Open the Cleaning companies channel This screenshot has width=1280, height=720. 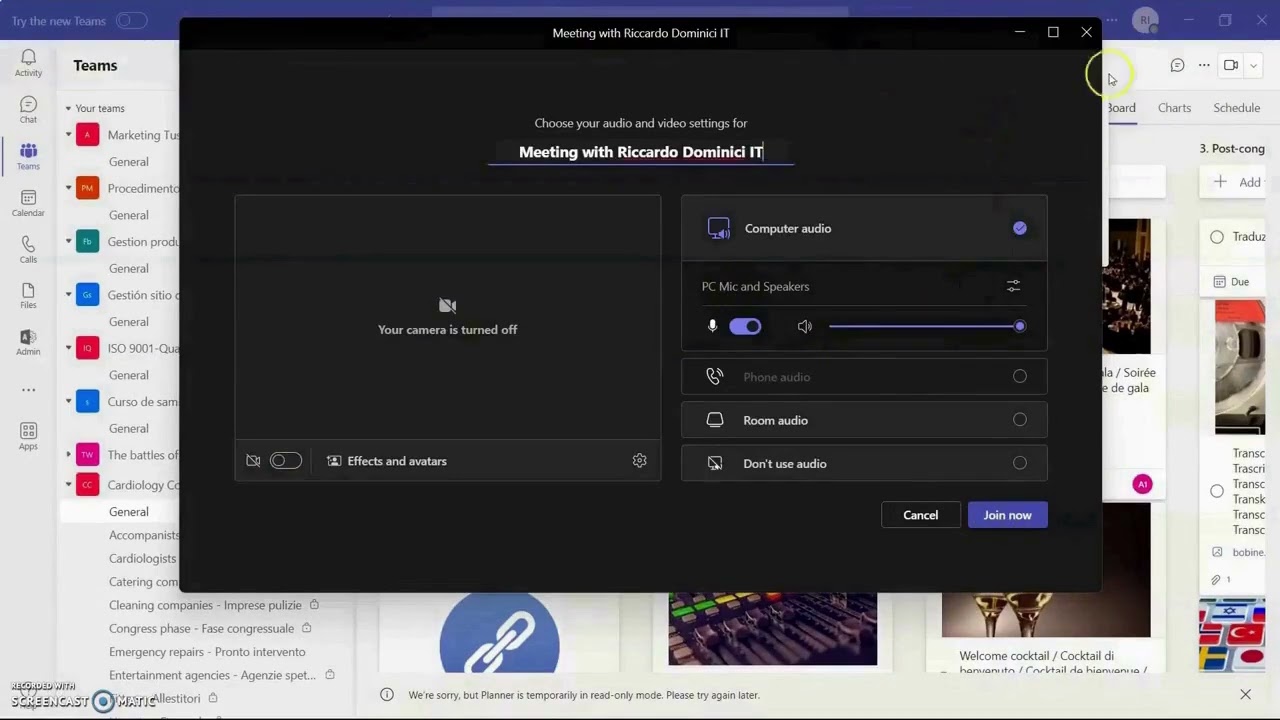(205, 605)
